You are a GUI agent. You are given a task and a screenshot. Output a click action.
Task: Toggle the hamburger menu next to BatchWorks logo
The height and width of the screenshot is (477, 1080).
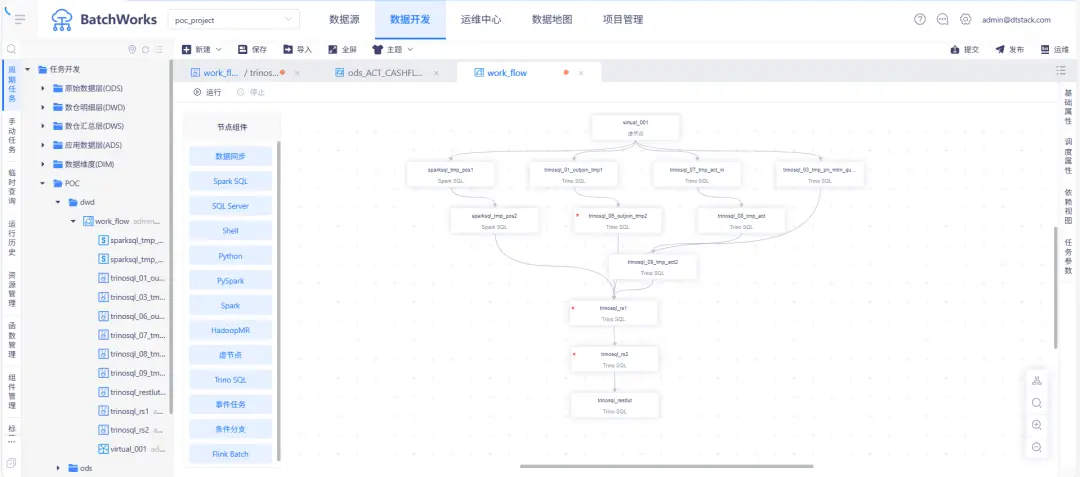click(19, 19)
